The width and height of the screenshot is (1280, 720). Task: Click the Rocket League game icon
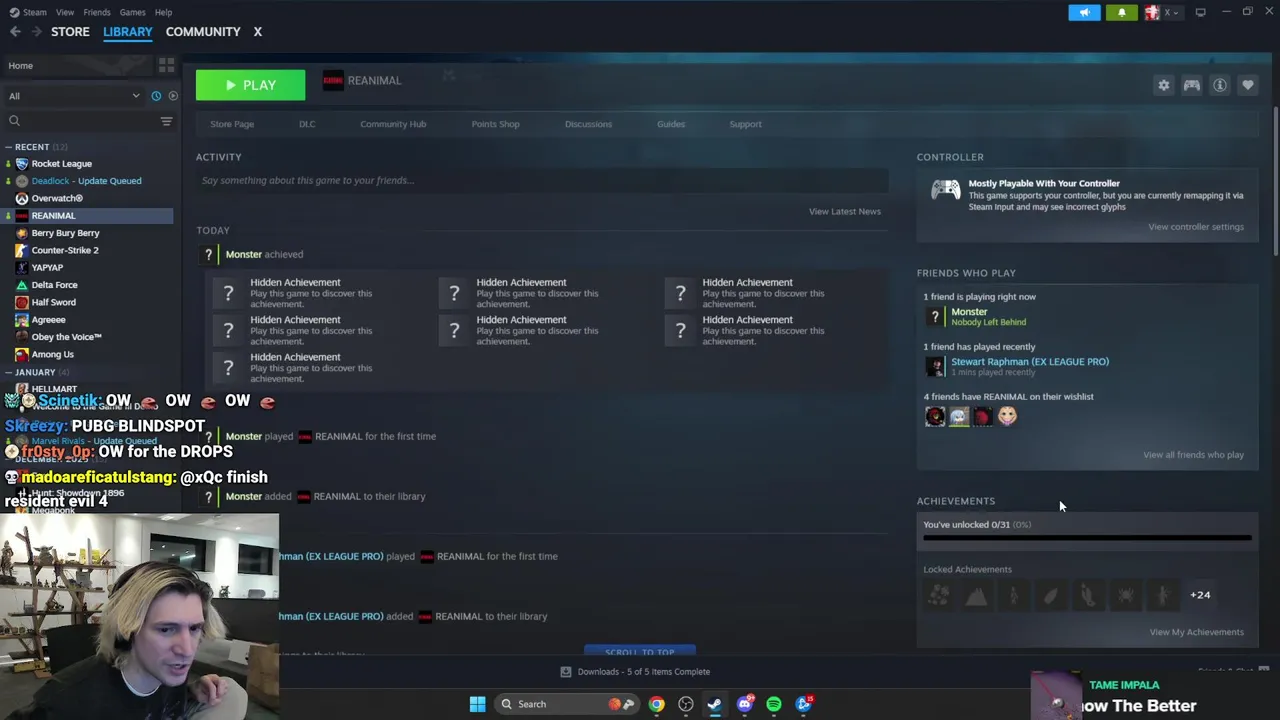22,164
